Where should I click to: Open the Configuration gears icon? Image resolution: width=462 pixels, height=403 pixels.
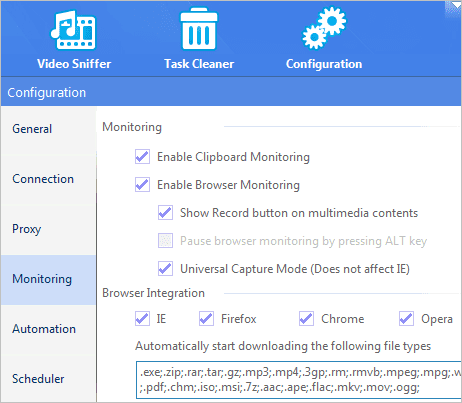click(x=324, y=28)
